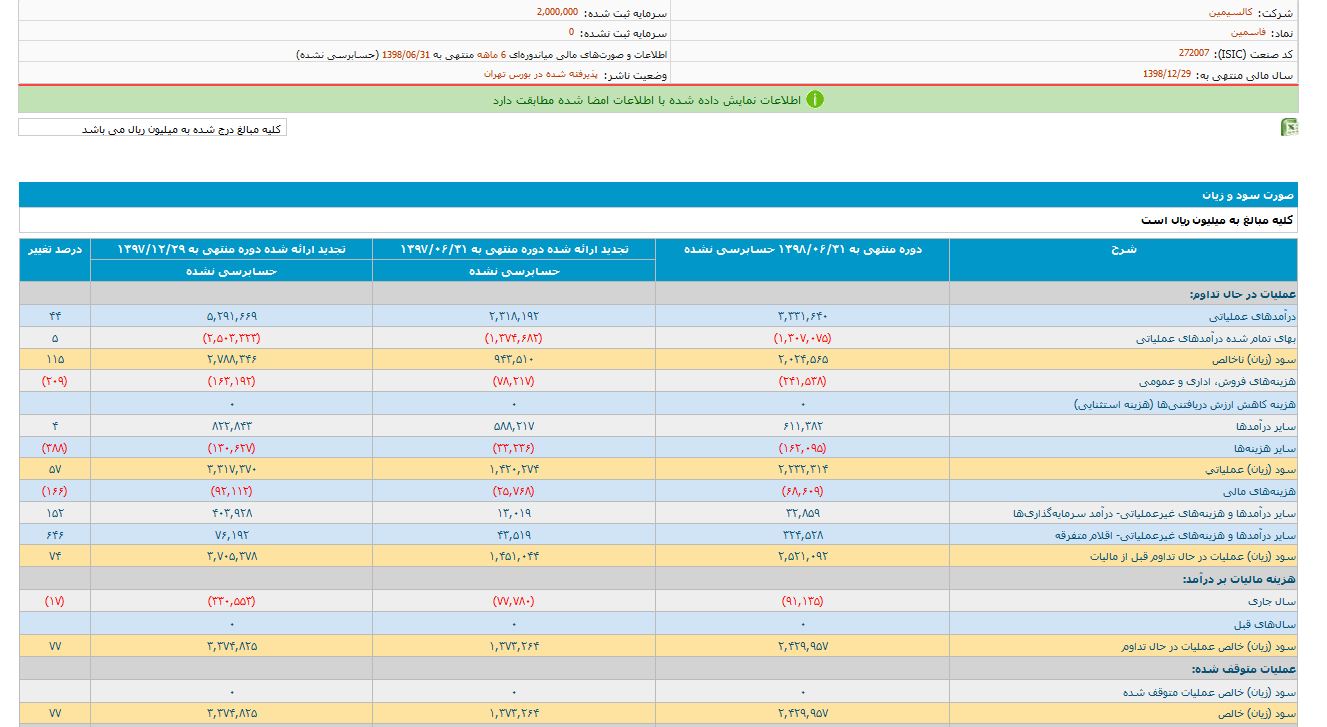Click the operating revenue value ۵,۲۹۱,۶۶۹
1327x727 pixels.
click(232, 316)
